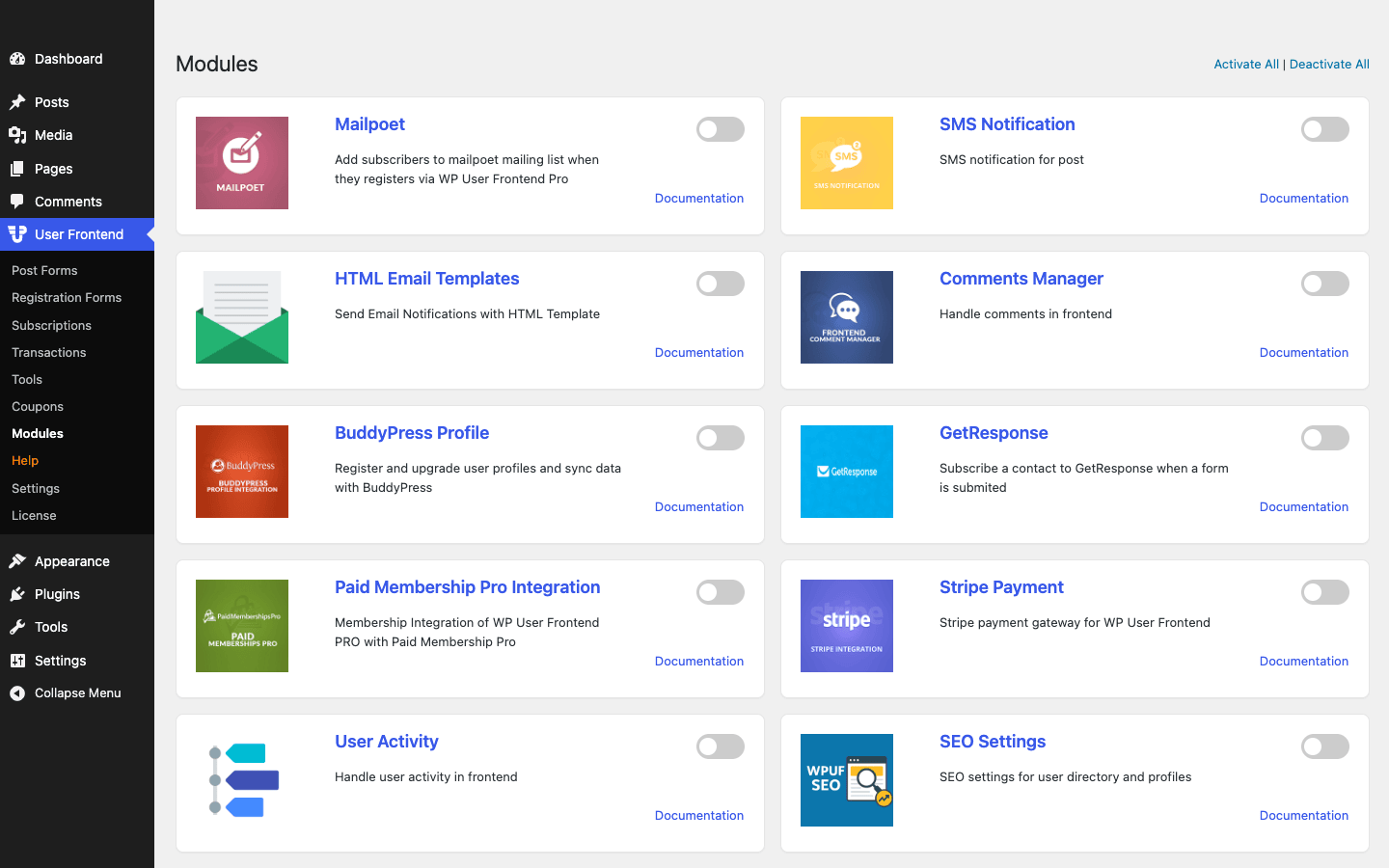This screenshot has width=1389, height=868.
Task: Click the Dashboard gauge icon
Action: [x=17, y=59]
